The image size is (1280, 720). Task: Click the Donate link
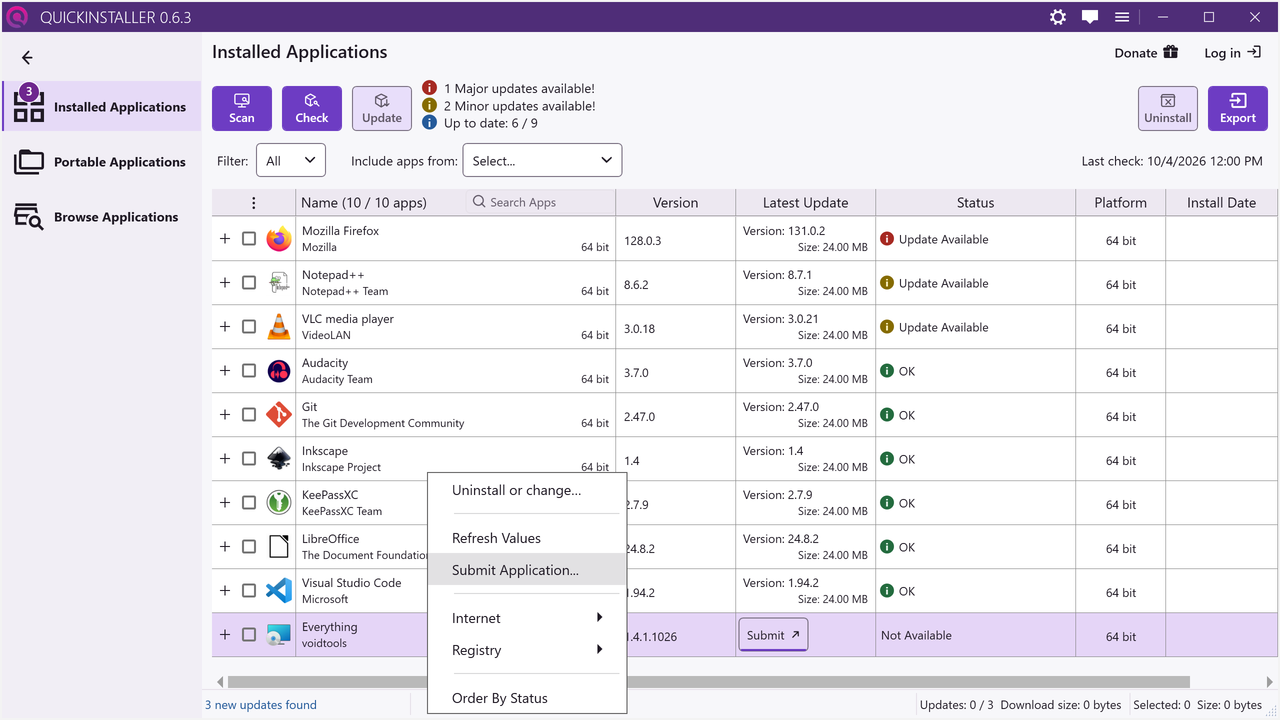pos(1147,53)
